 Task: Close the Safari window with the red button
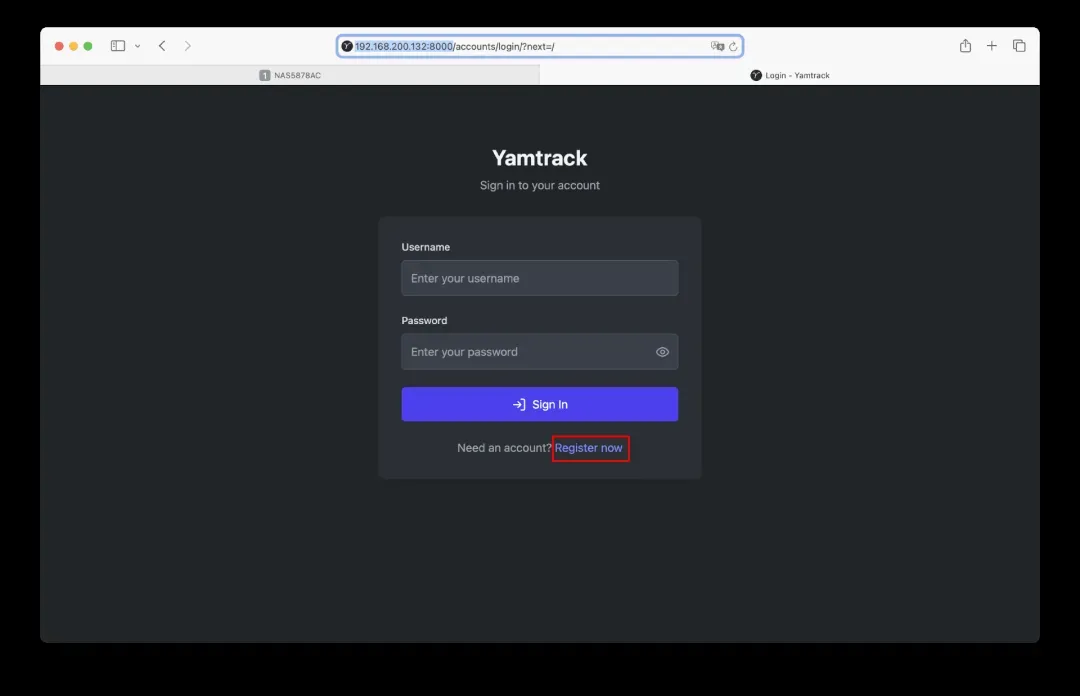click(x=59, y=46)
